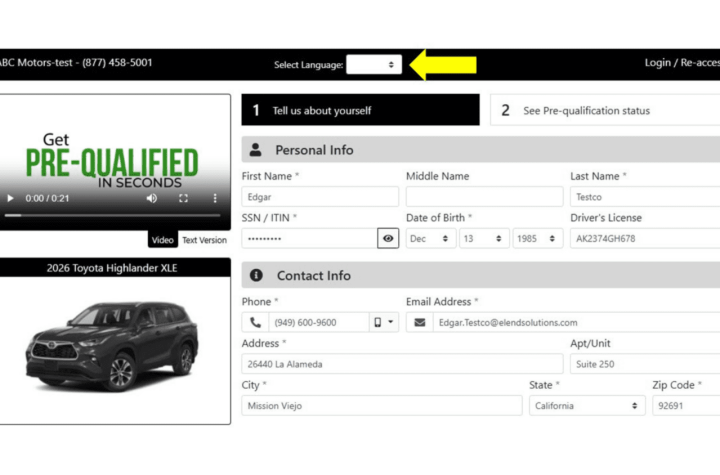Screen dimensions: 720x475
Task: Expand the birth month Dec dropdown
Action: (x=430, y=239)
